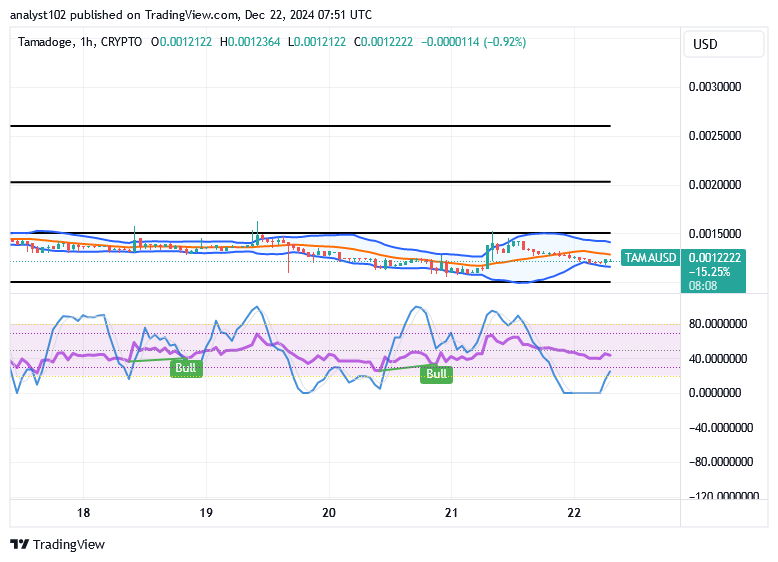Click the date label 20 on time axis
This screenshot has width=778, height=562.
click(329, 512)
